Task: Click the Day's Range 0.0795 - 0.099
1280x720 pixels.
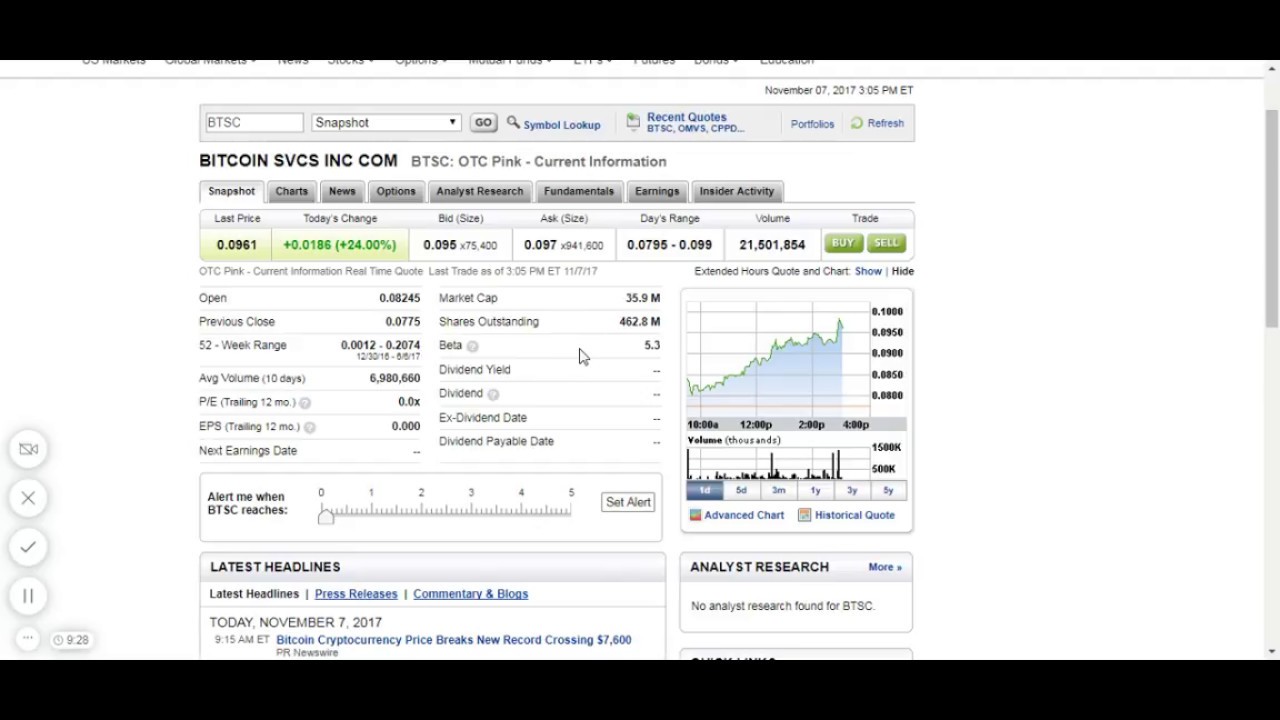Action: click(669, 245)
